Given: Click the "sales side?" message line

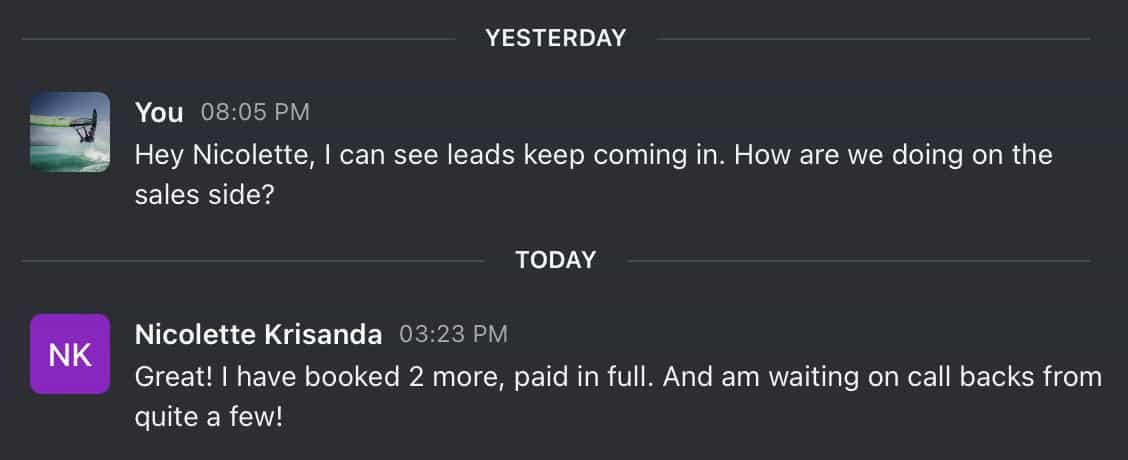Looking at the screenshot, I should 204,194.
